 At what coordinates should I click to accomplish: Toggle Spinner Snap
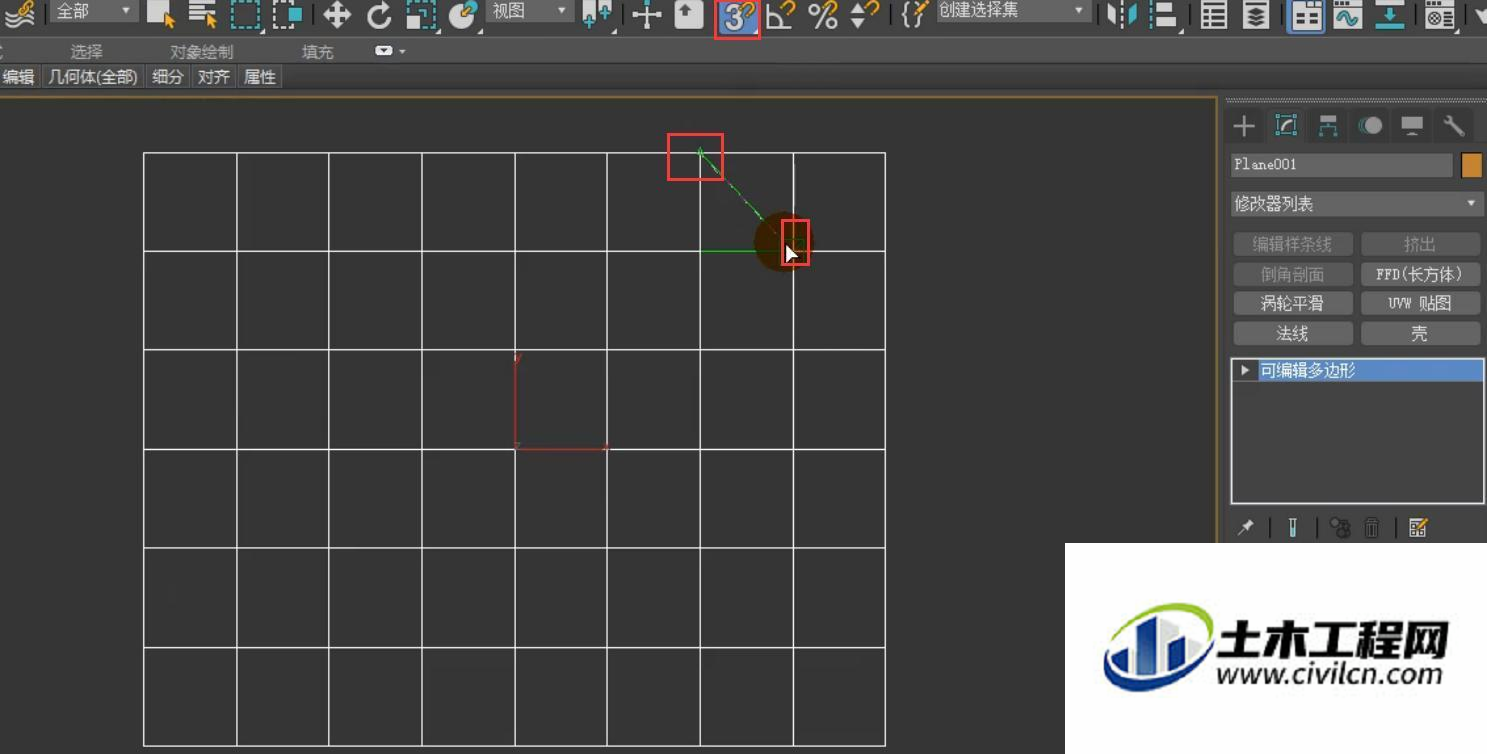pos(865,14)
